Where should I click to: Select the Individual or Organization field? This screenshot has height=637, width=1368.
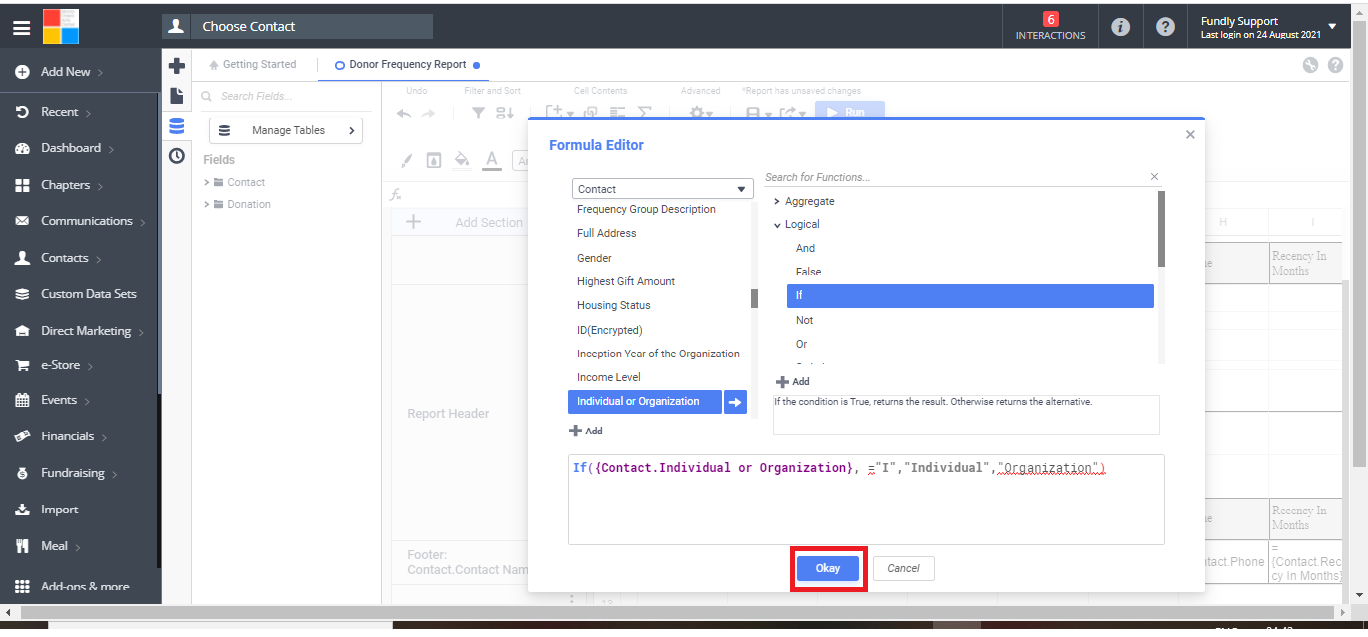pyautogui.click(x=644, y=402)
